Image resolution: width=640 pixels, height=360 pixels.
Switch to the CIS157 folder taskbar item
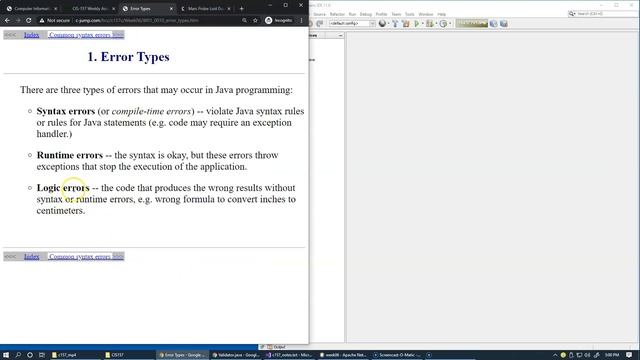coord(129,355)
